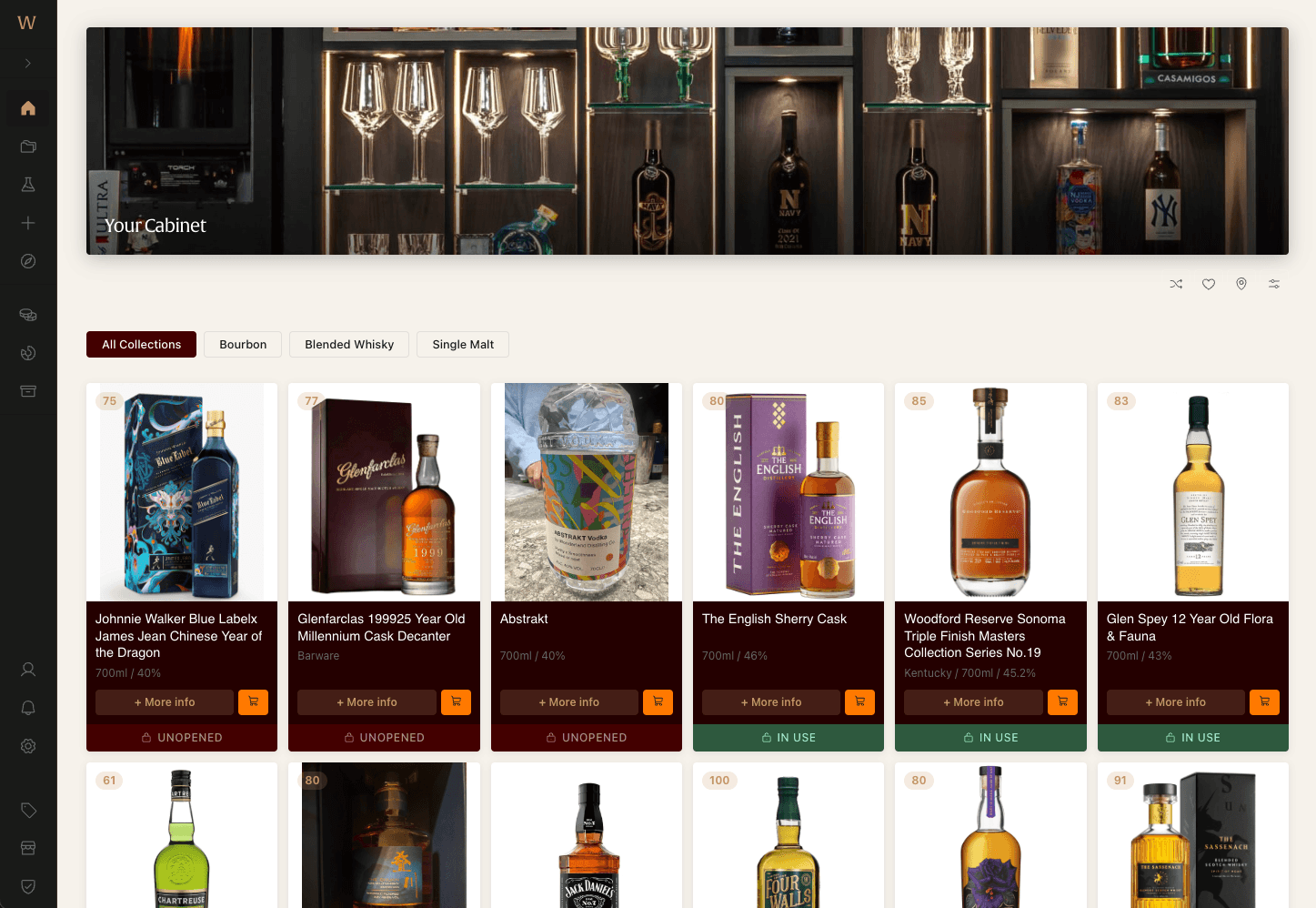Open the notifications bell icon
This screenshot has width=1316, height=908.
coord(28,708)
